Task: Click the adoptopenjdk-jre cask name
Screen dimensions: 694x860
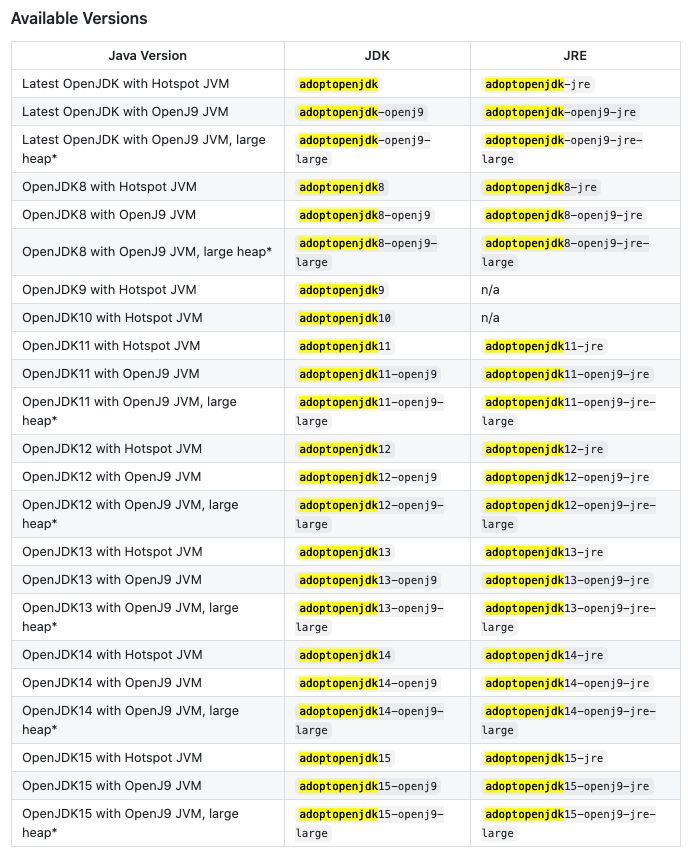Action: tap(538, 84)
